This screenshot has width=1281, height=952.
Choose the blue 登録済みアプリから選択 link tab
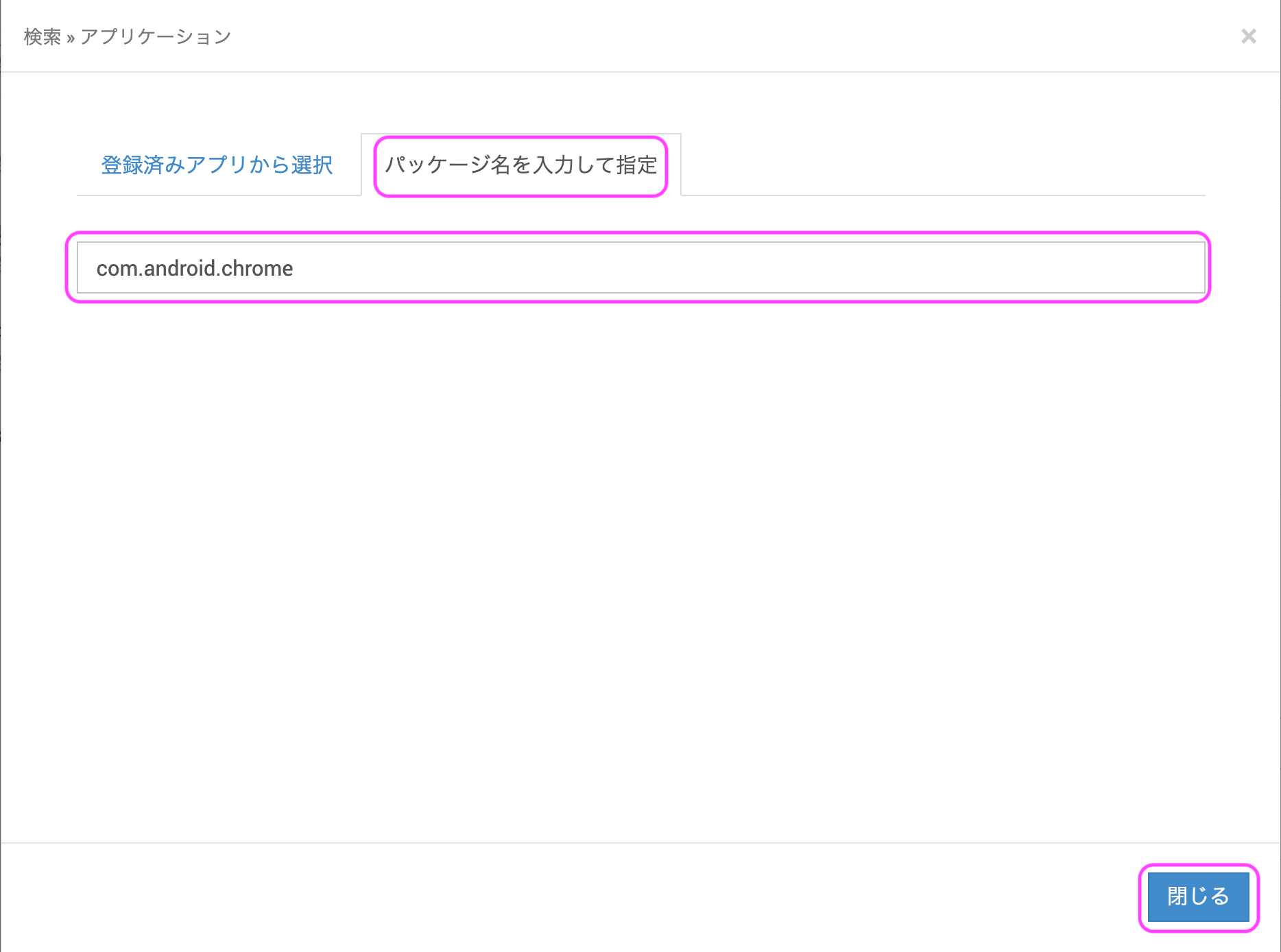coord(217,165)
